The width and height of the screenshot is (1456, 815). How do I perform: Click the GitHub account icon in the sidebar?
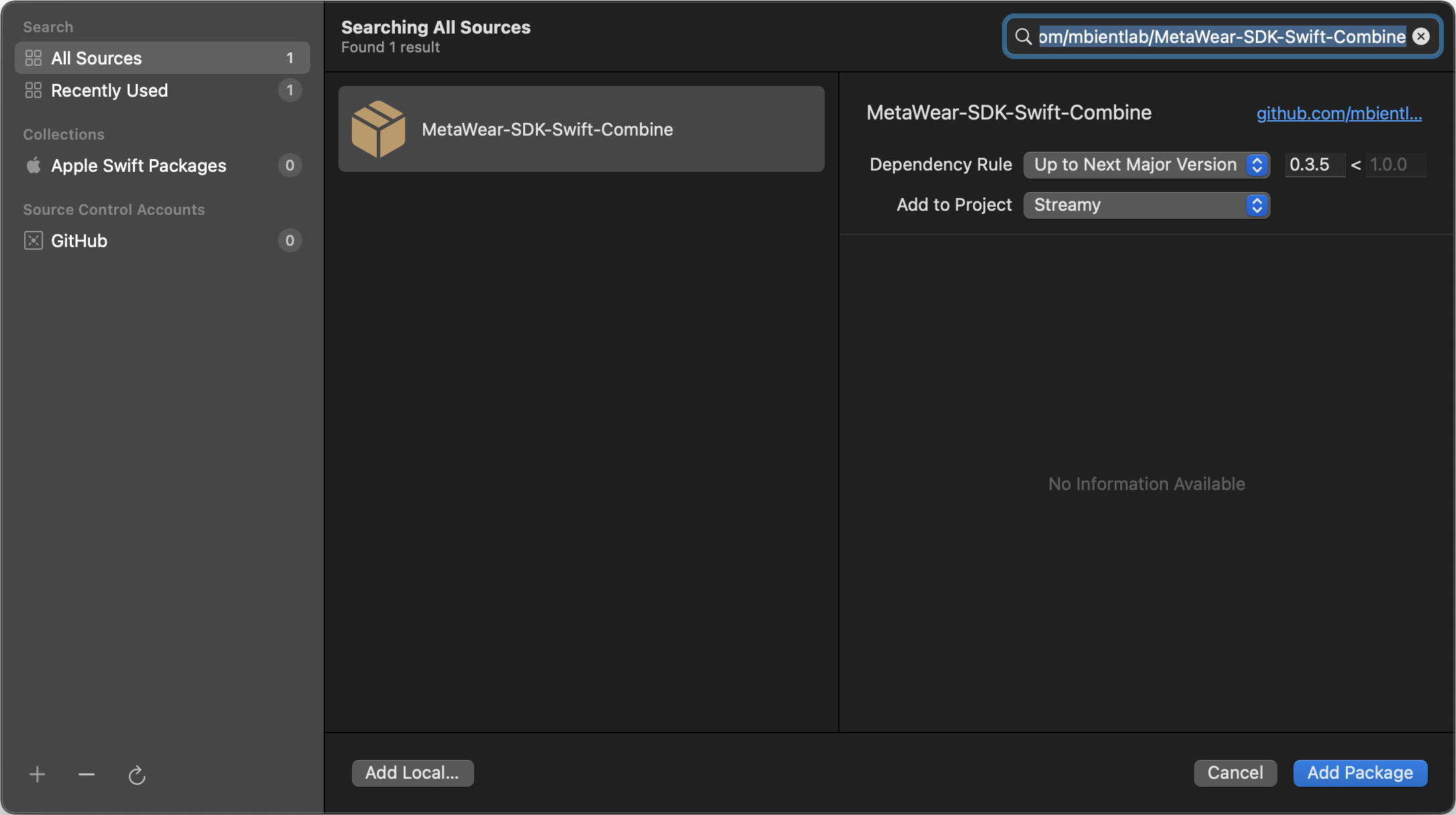coord(34,240)
